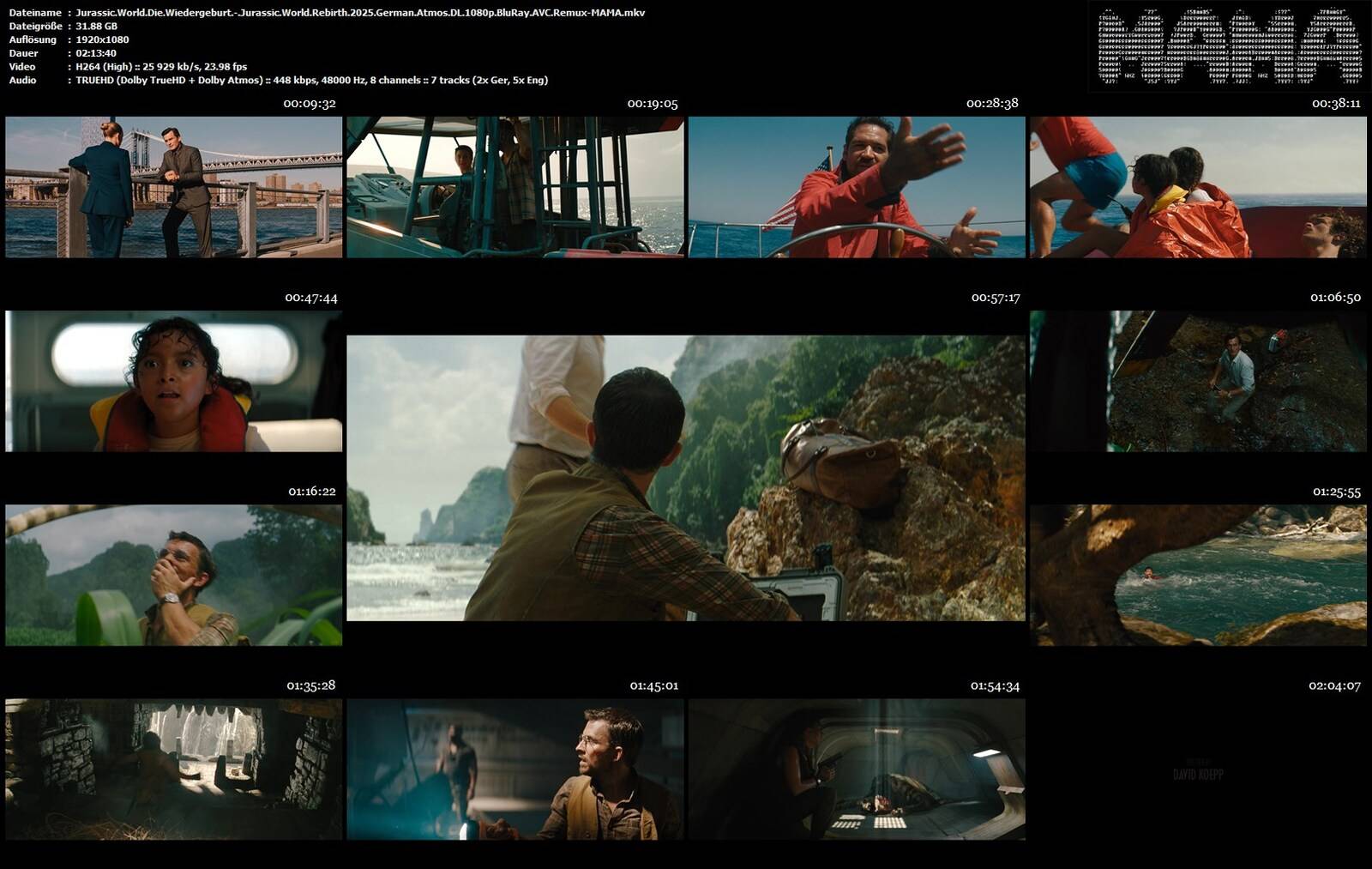Select the Jurassic.World .mkv file name
Image resolution: width=1372 pixels, height=869 pixels.
pos(360,13)
